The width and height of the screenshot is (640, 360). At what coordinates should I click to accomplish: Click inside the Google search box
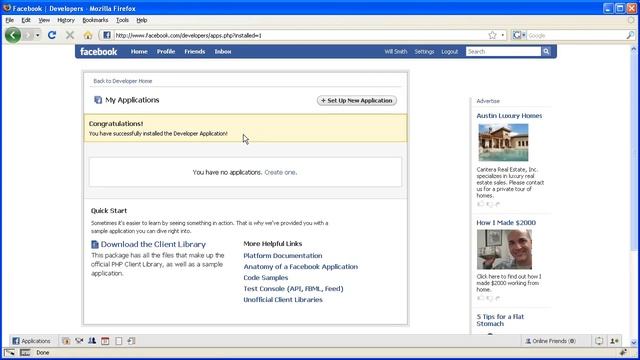click(x=576, y=36)
